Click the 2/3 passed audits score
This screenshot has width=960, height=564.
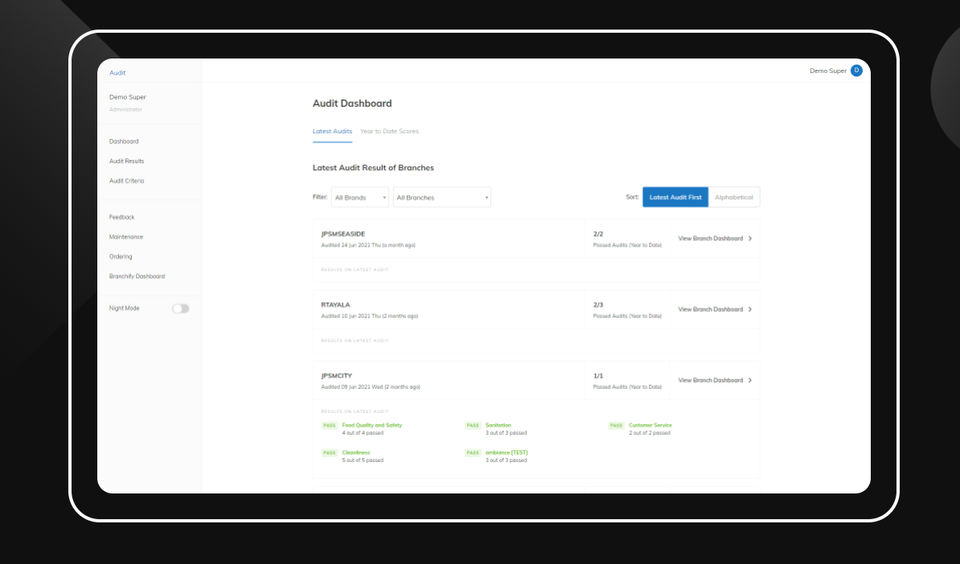click(x=598, y=304)
